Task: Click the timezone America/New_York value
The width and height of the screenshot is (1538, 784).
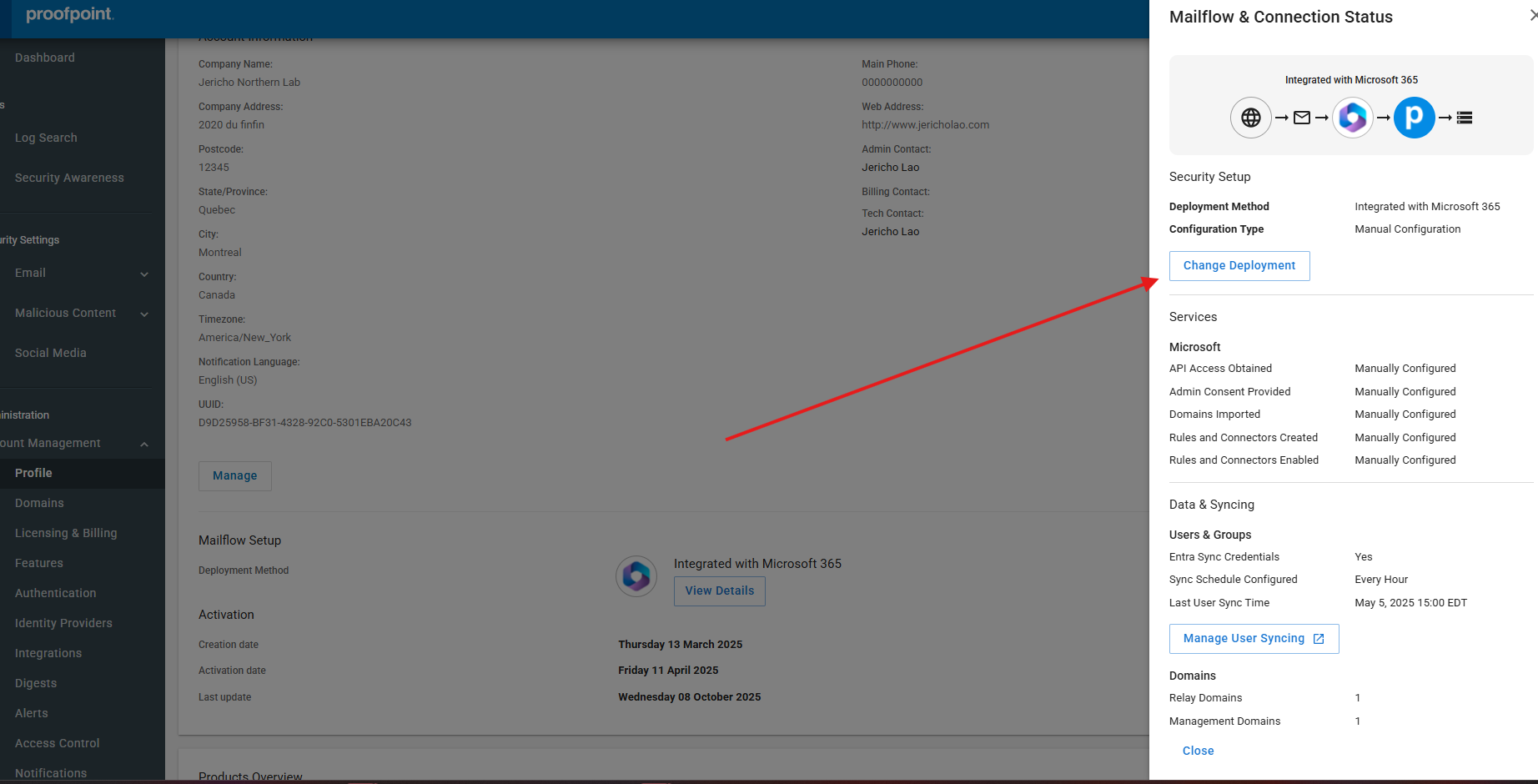Action: click(x=245, y=338)
